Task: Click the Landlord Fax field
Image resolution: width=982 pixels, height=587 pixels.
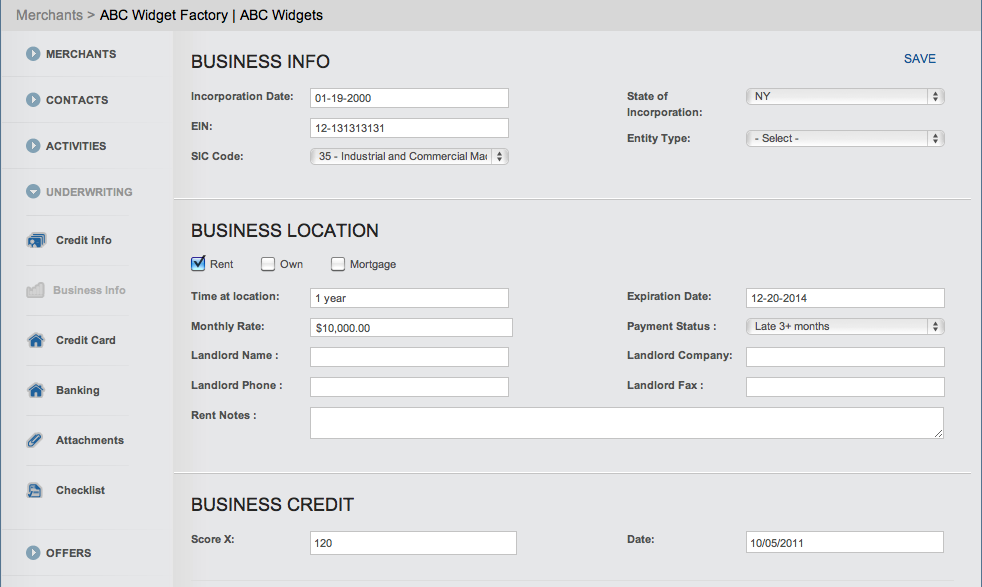Action: coord(845,387)
